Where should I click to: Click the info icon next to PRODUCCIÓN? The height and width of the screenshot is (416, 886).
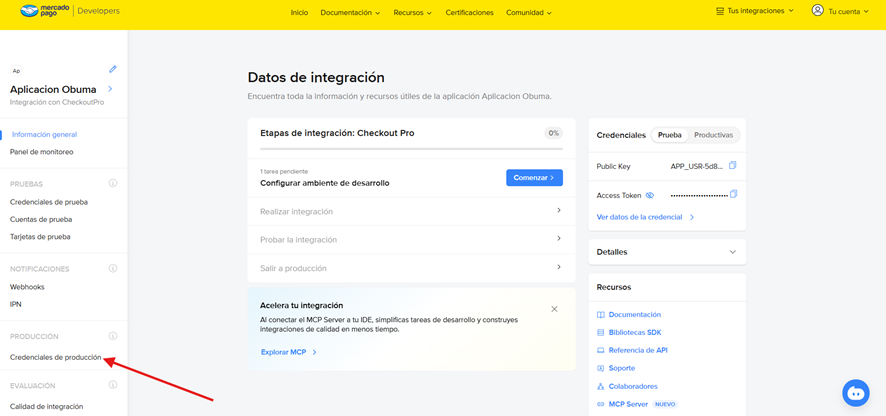click(113, 337)
